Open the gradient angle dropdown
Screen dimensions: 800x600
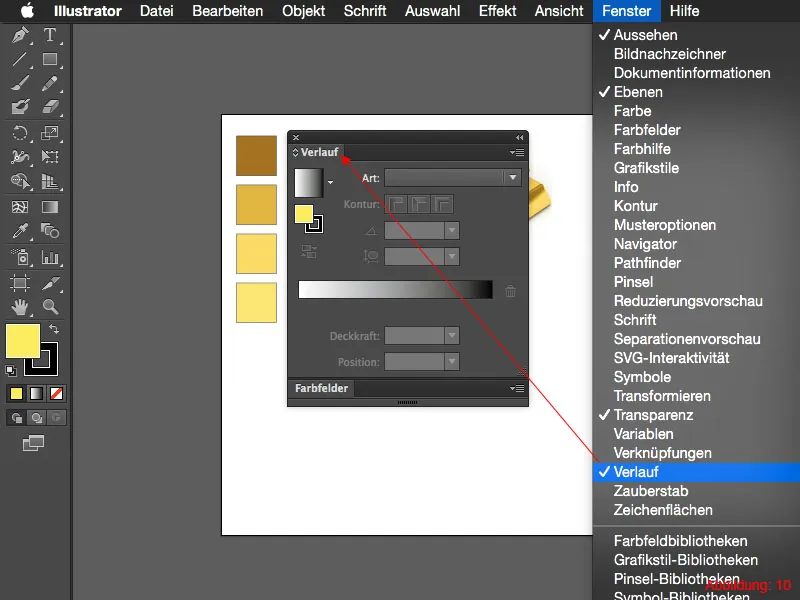pos(452,231)
